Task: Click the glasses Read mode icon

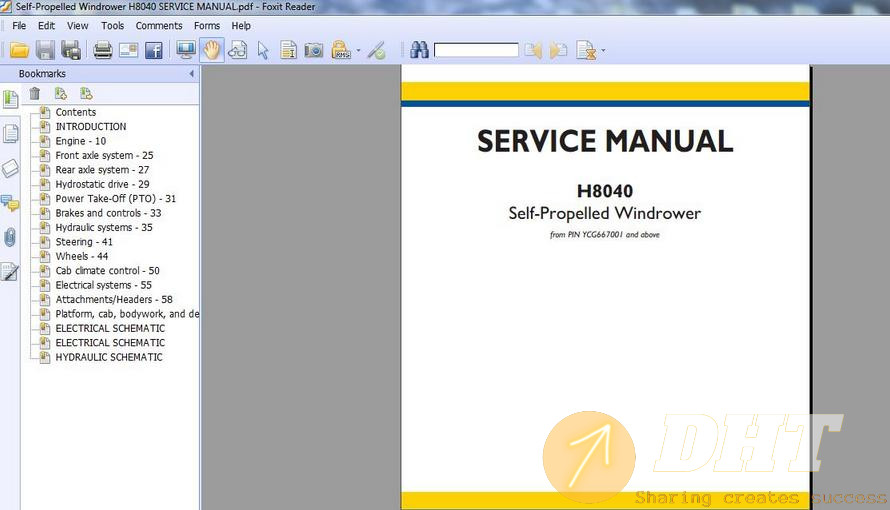Action: [x=237, y=50]
